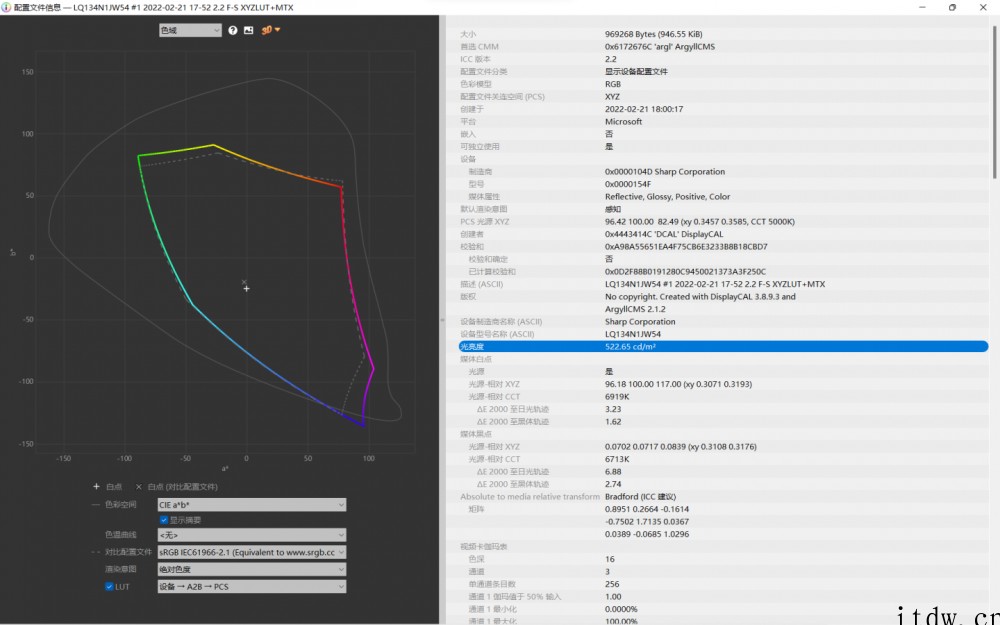Click the description LQ134N1JW54 #1 2022-02-21 value
This screenshot has height=625, width=1000.
(x=714, y=284)
